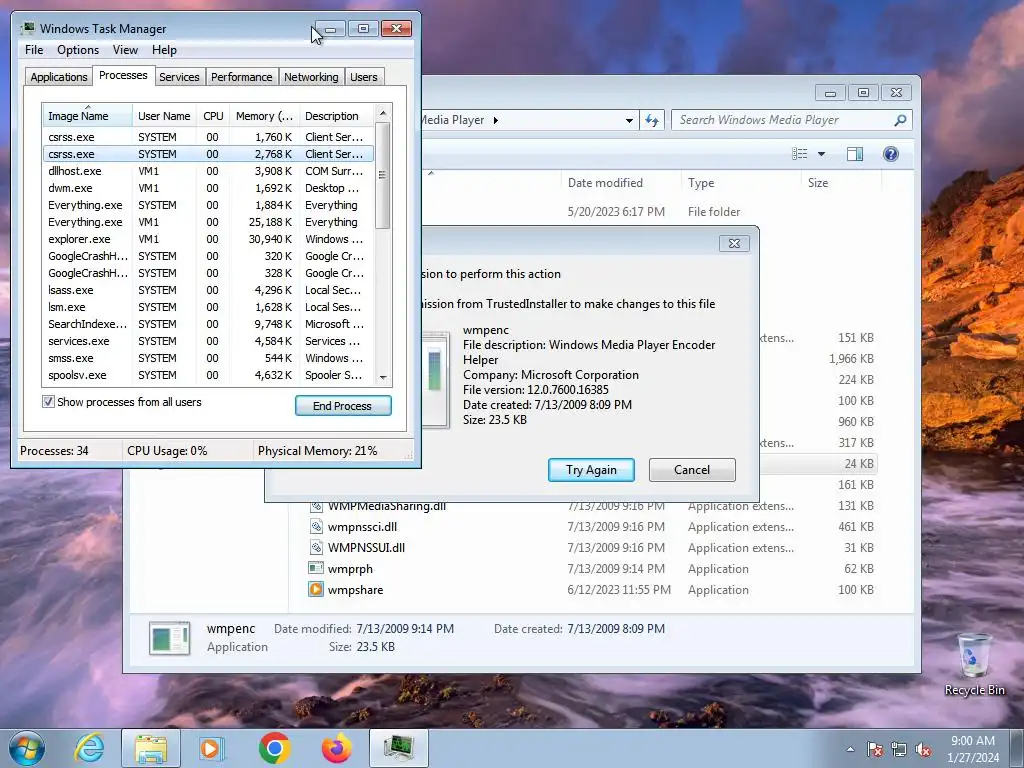Click the wmpenc details pane thumbnail

(x=170, y=638)
